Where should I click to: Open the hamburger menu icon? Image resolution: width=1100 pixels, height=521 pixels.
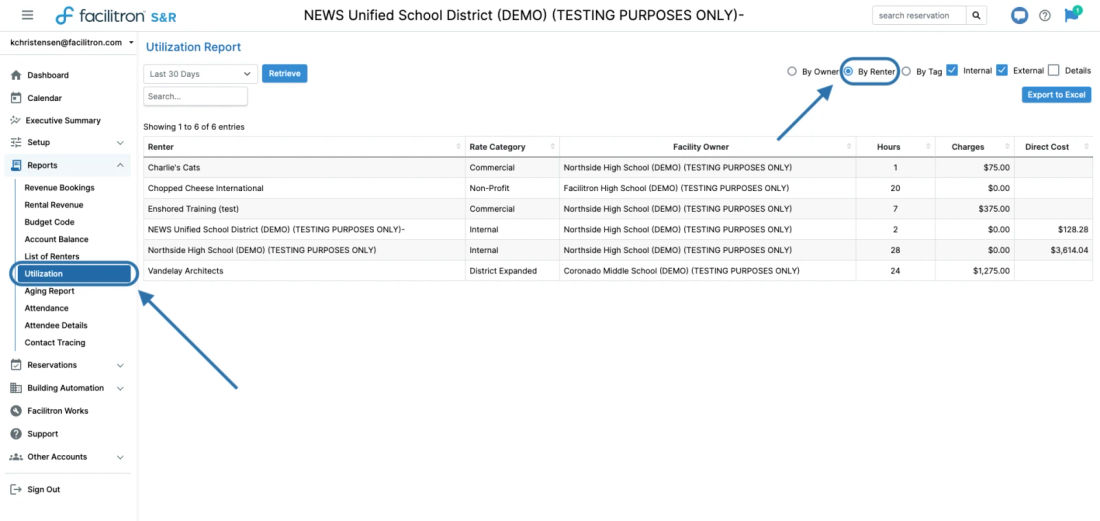point(27,15)
